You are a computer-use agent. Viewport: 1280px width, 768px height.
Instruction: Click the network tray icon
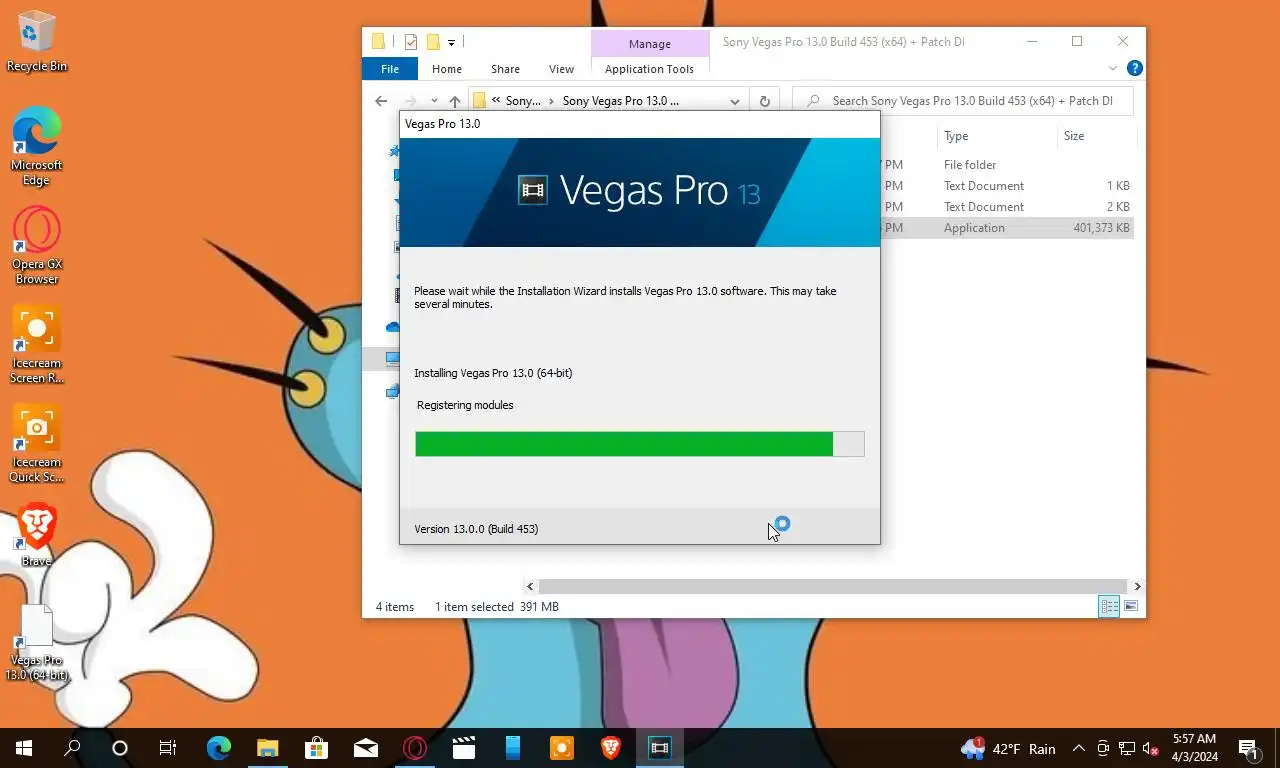point(1127,748)
